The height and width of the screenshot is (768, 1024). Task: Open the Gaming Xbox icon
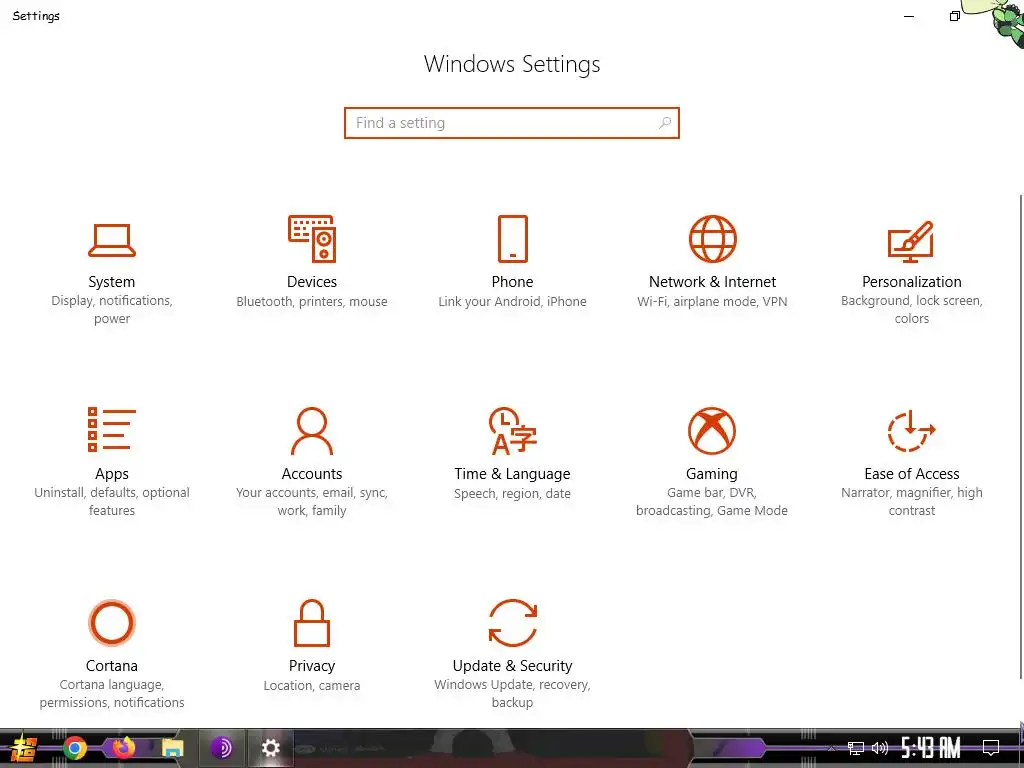pyautogui.click(x=712, y=430)
